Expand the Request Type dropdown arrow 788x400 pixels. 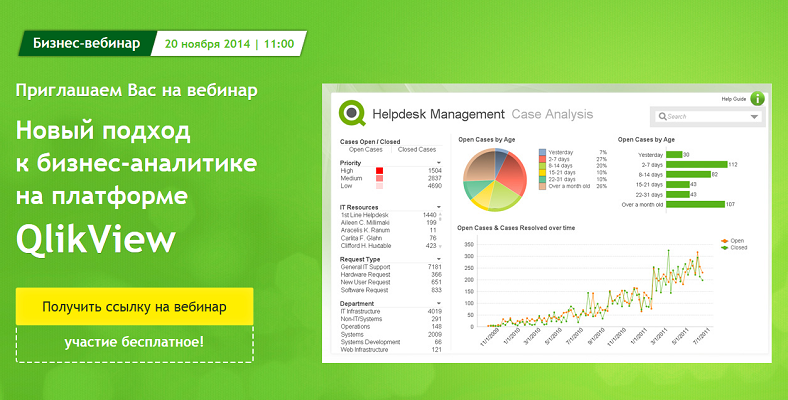coord(439,259)
